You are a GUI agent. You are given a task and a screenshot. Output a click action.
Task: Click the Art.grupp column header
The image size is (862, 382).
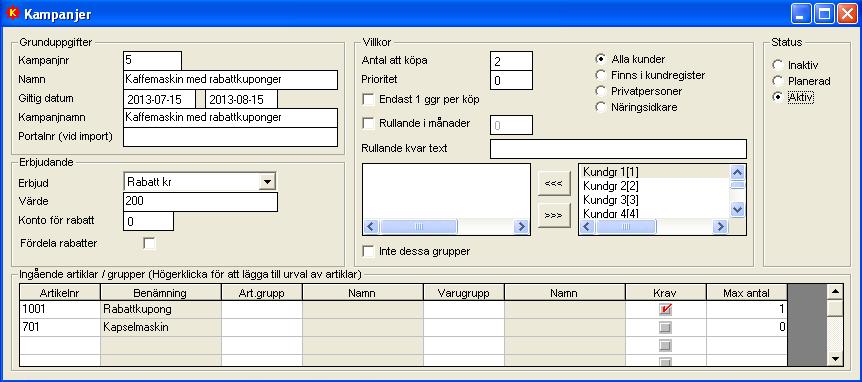click(x=262, y=293)
